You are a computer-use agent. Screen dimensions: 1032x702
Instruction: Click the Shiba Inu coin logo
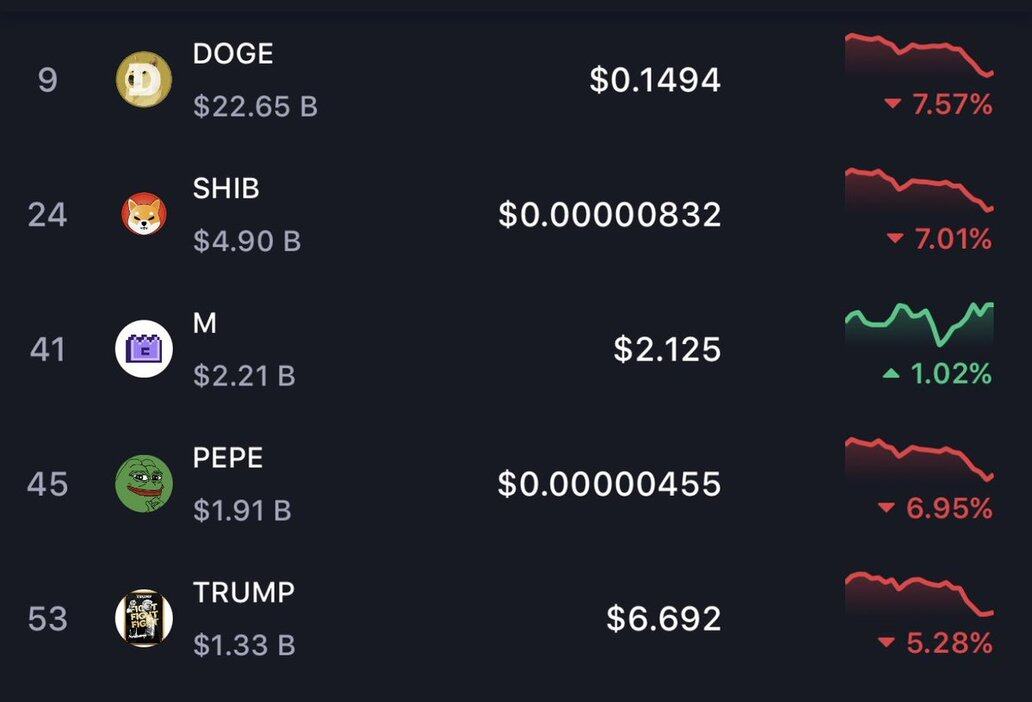tap(144, 214)
